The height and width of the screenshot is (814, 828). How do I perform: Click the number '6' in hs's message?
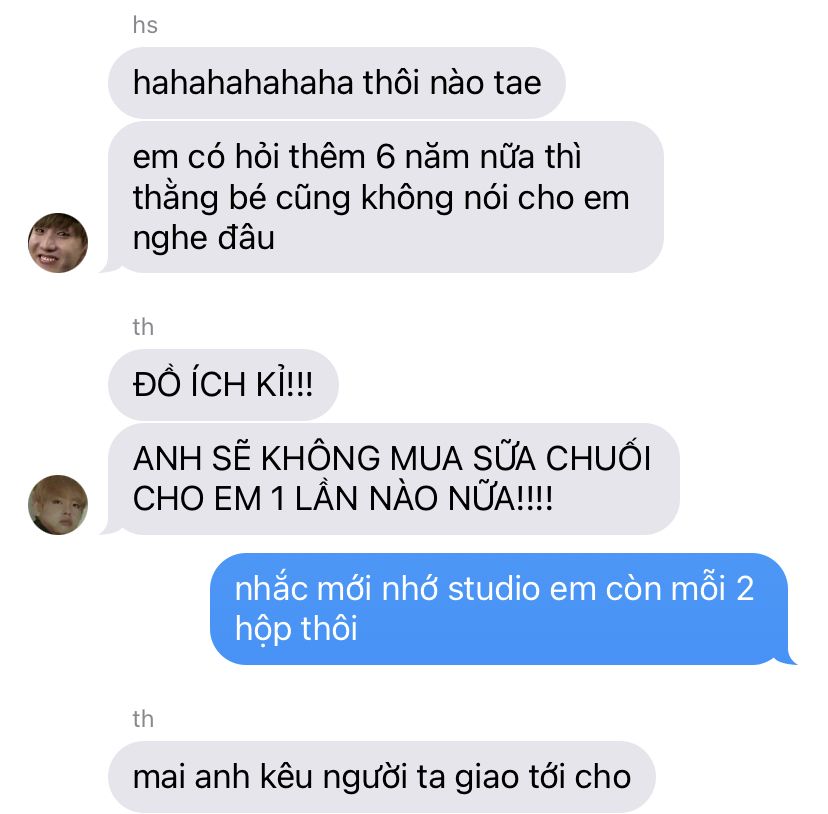click(385, 157)
